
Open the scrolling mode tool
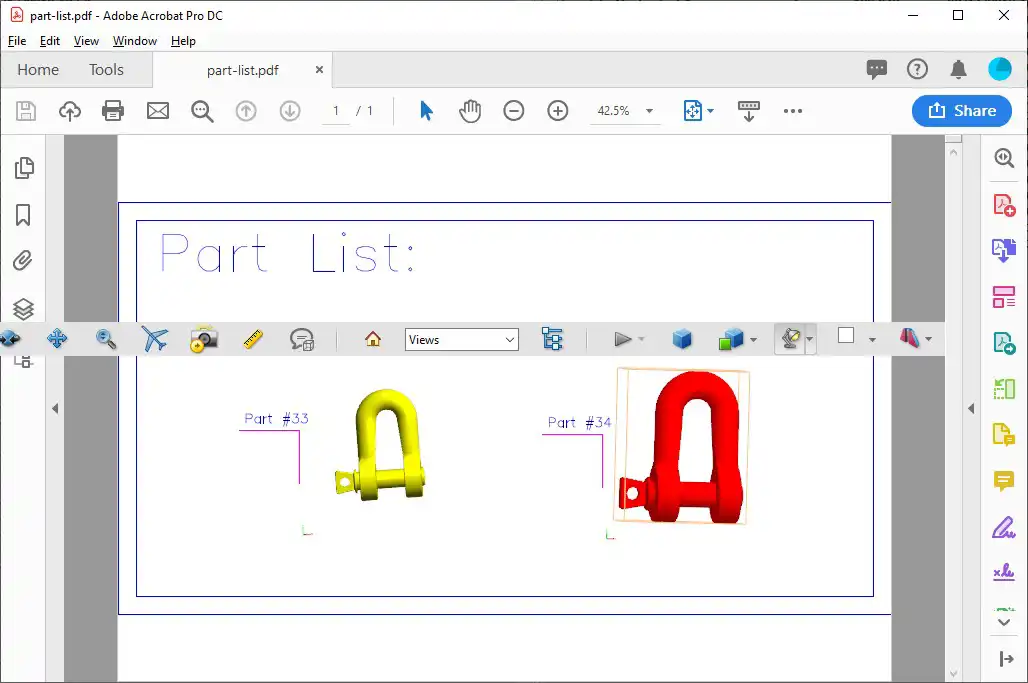(748, 111)
